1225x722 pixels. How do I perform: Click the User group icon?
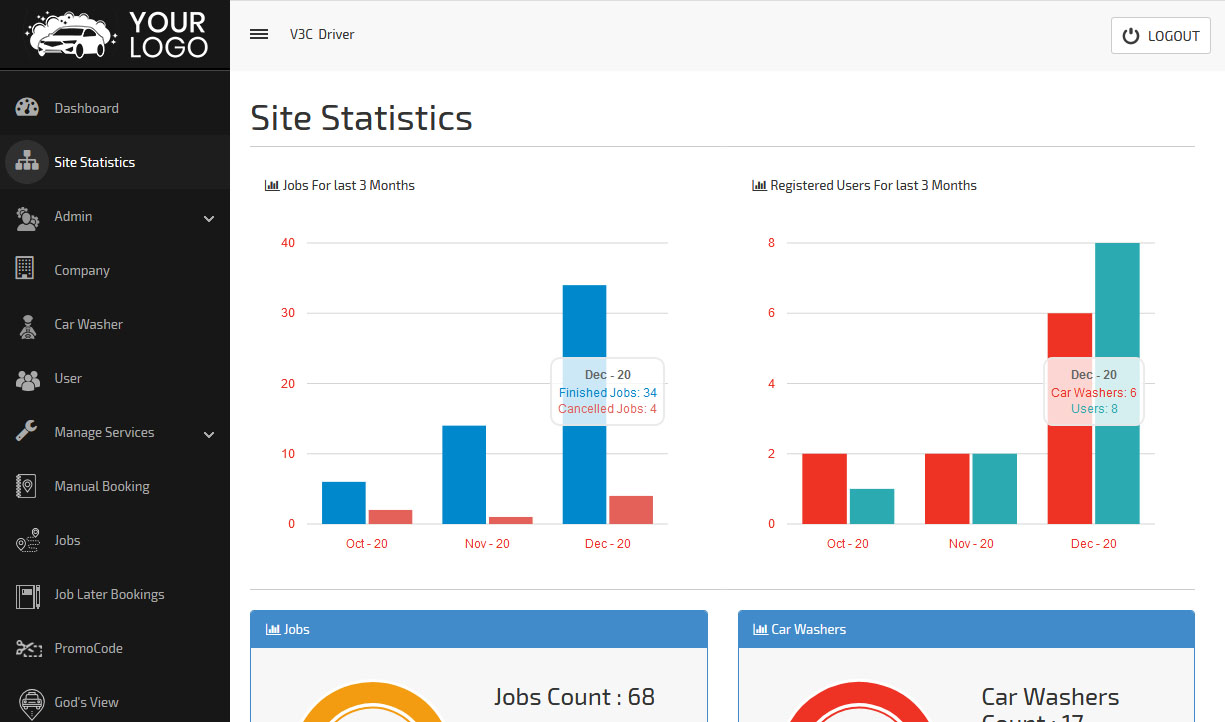coord(27,379)
